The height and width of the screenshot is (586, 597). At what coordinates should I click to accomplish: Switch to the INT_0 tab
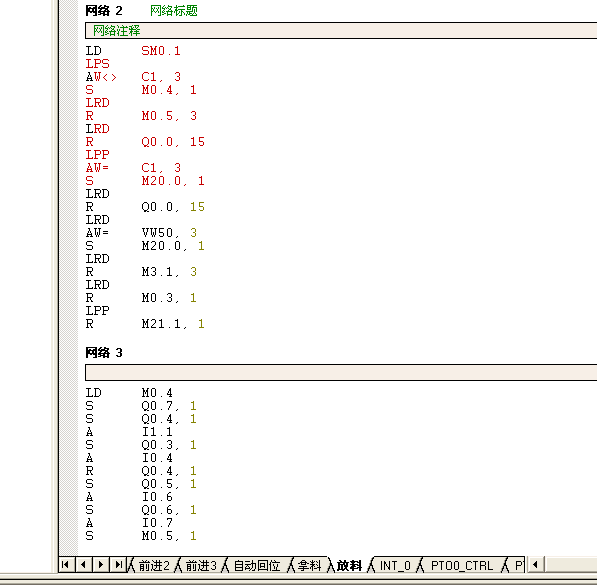[x=395, y=566]
